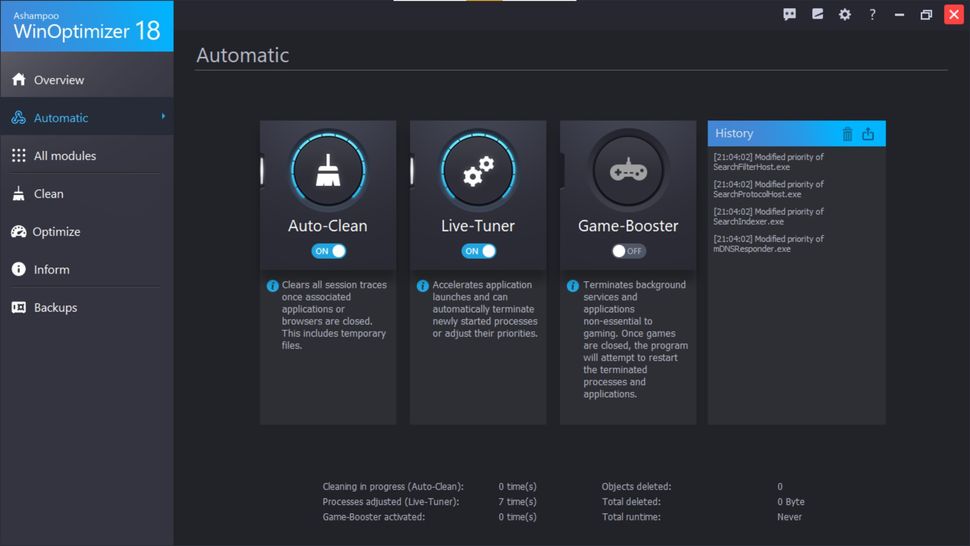This screenshot has height=546, width=970.
Task: Click the Automatic sidebar icon
Action: [x=19, y=117]
